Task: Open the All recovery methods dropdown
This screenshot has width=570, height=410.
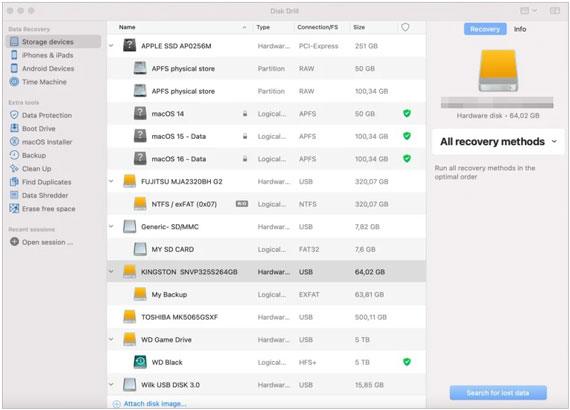Action: pyautogui.click(x=498, y=142)
